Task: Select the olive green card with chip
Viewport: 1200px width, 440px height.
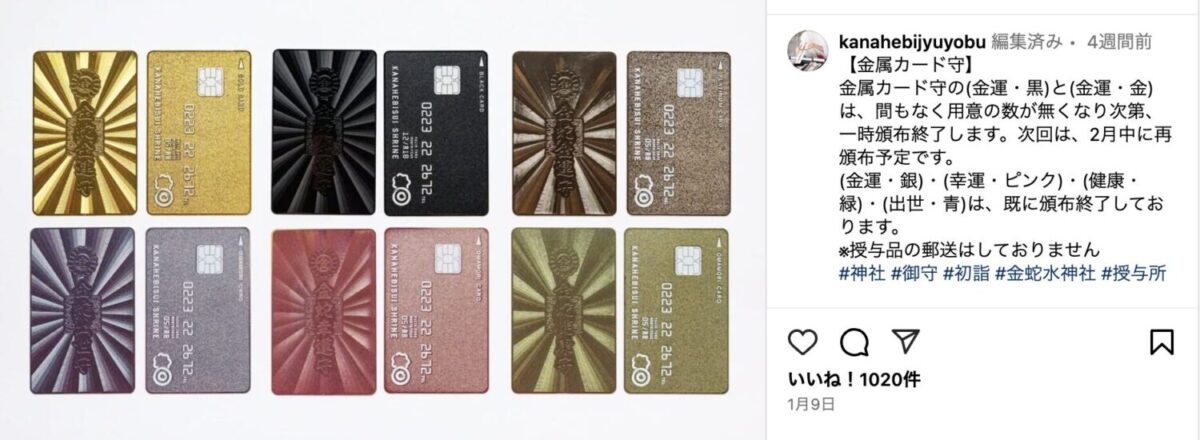Action: pos(673,310)
